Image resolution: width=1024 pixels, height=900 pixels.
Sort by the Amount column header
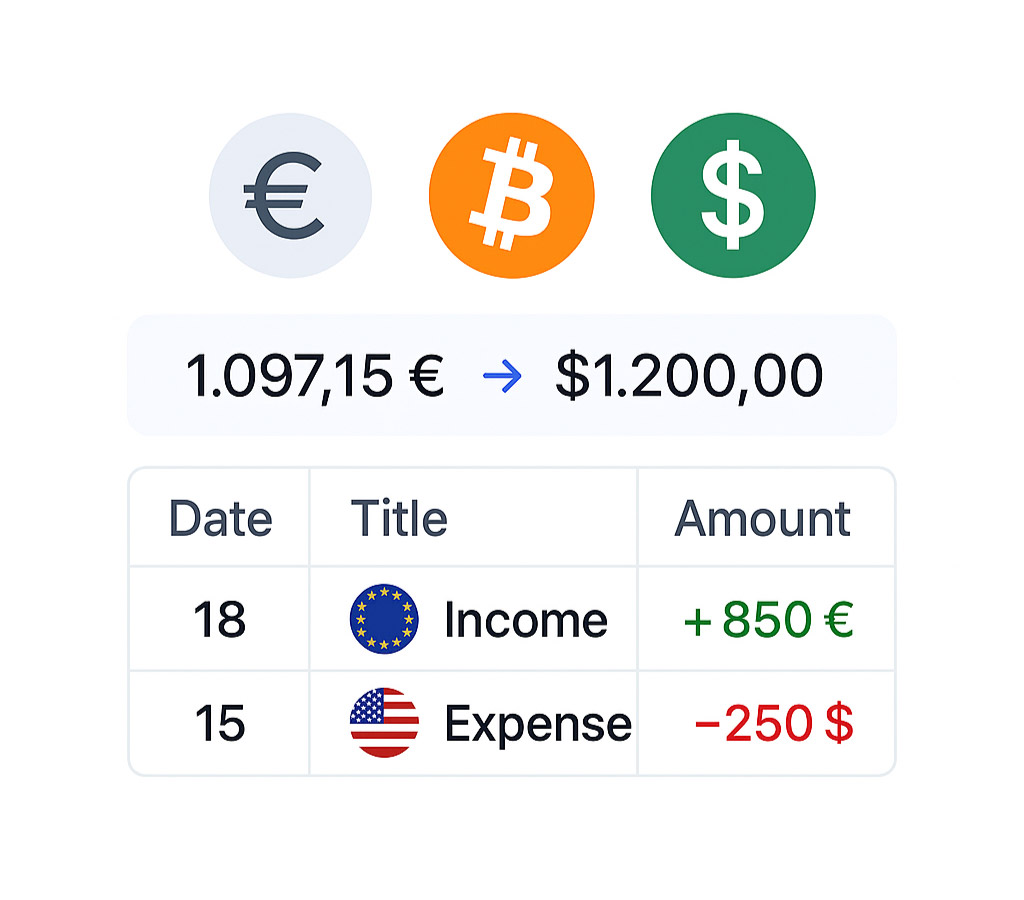762,519
